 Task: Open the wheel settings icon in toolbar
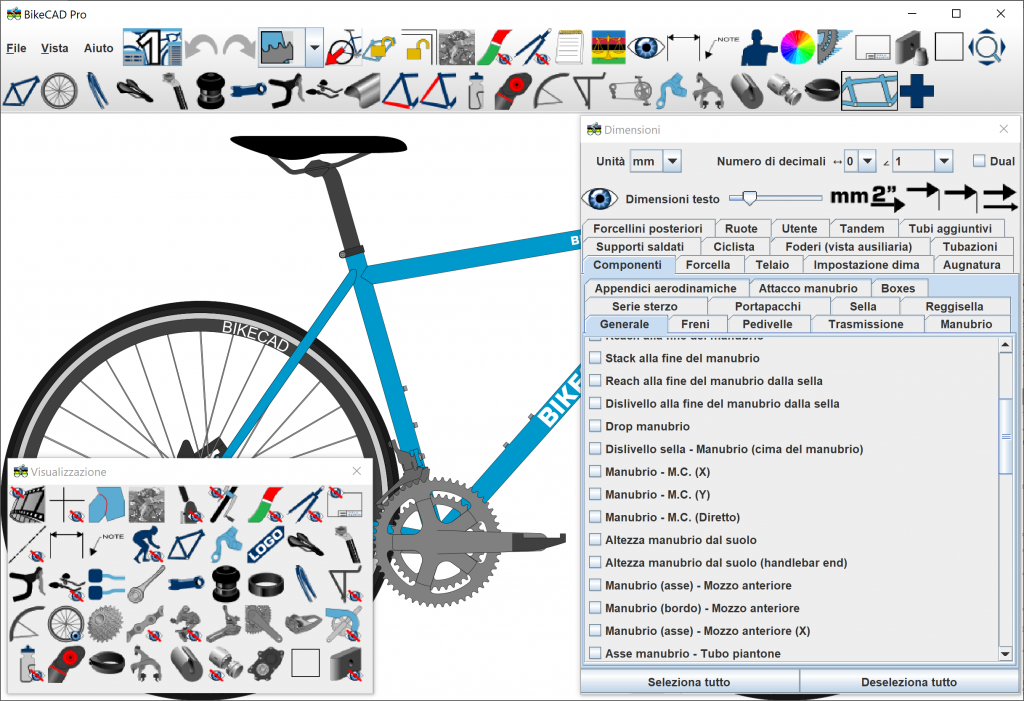coord(58,92)
